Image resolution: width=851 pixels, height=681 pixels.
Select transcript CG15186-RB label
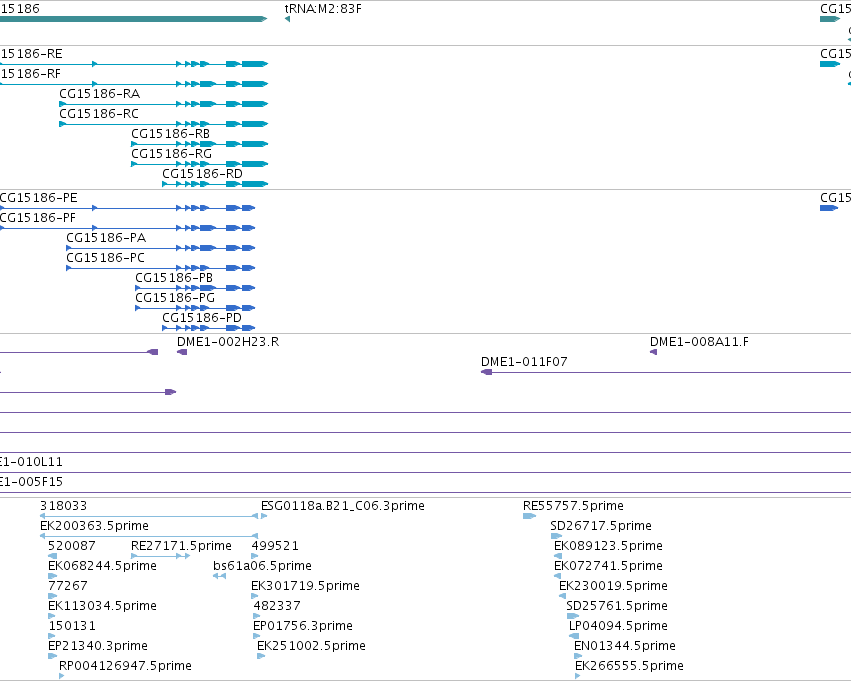tap(170, 134)
